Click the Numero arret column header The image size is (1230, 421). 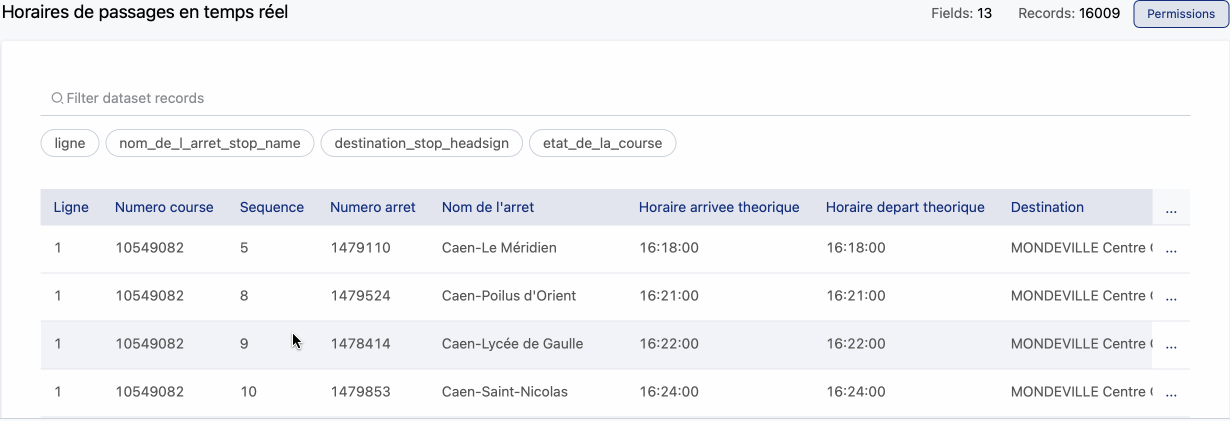point(373,207)
